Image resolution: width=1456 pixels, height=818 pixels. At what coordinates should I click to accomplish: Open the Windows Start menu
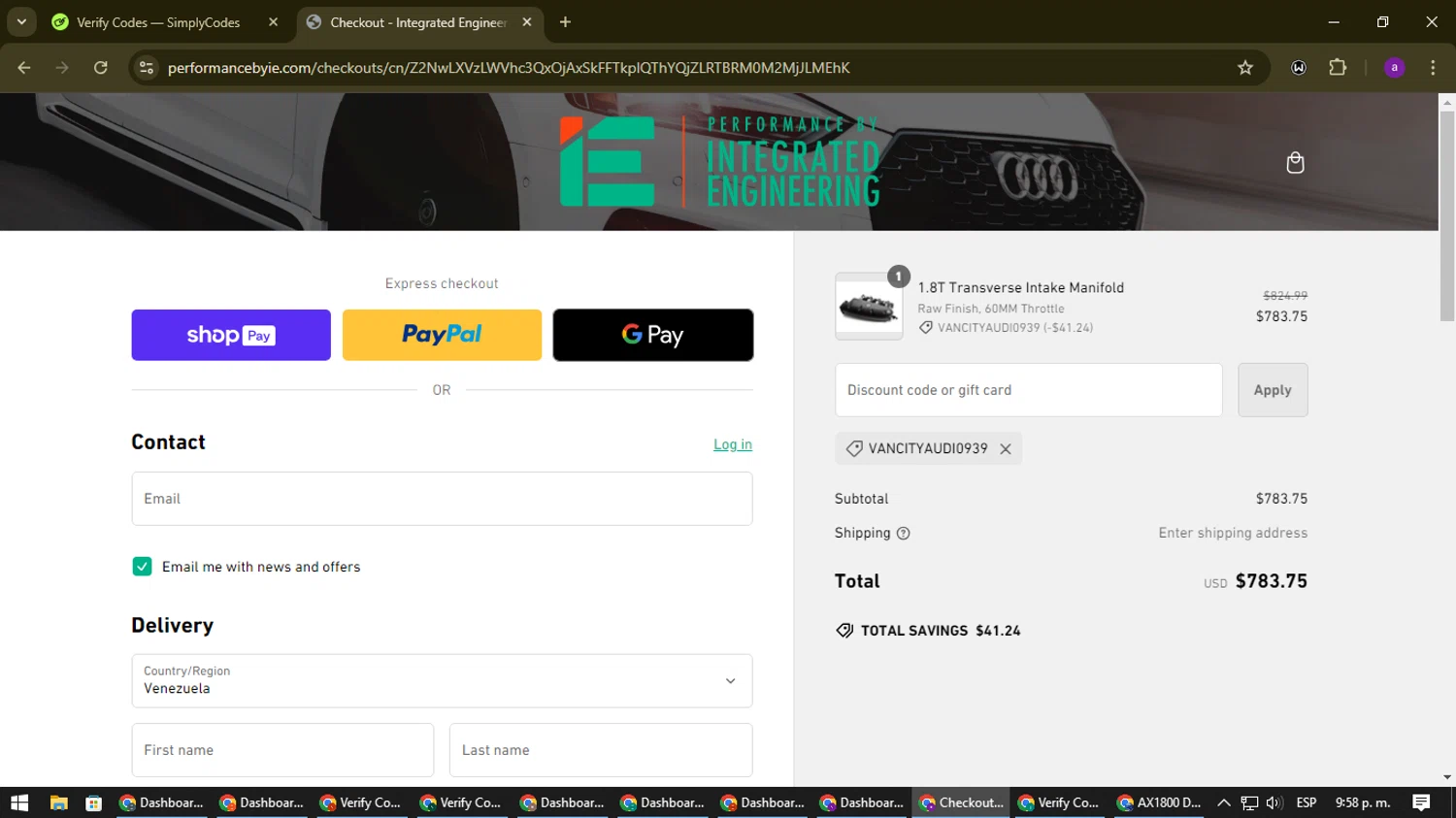[x=19, y=802]
